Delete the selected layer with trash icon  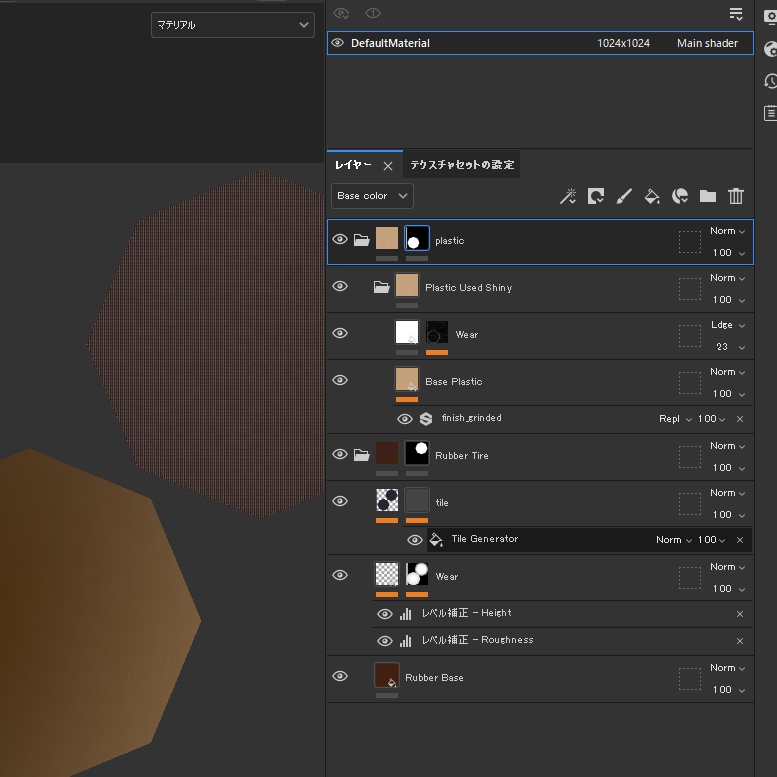point(736,196)
